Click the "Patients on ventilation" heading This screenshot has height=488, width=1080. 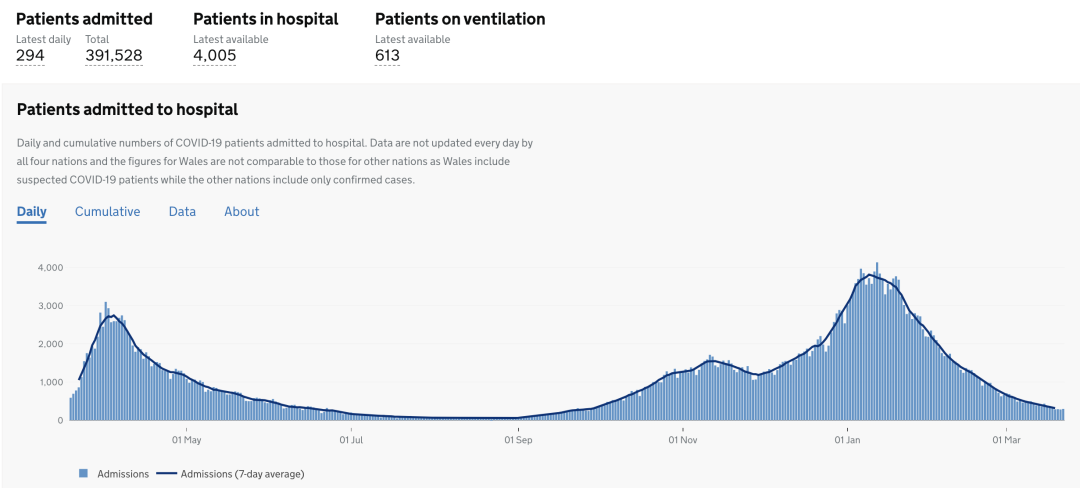click(460, 19)
